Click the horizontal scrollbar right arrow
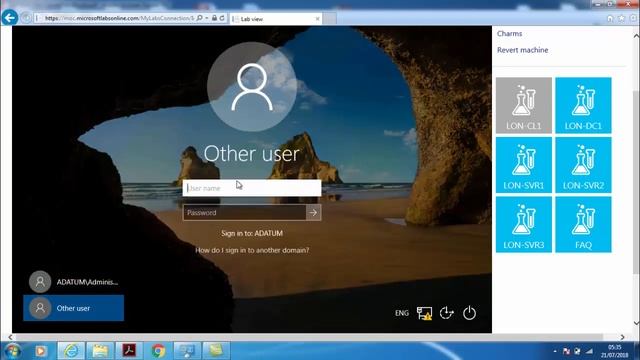This screenshot has height=360, width=640. (622, 337)
